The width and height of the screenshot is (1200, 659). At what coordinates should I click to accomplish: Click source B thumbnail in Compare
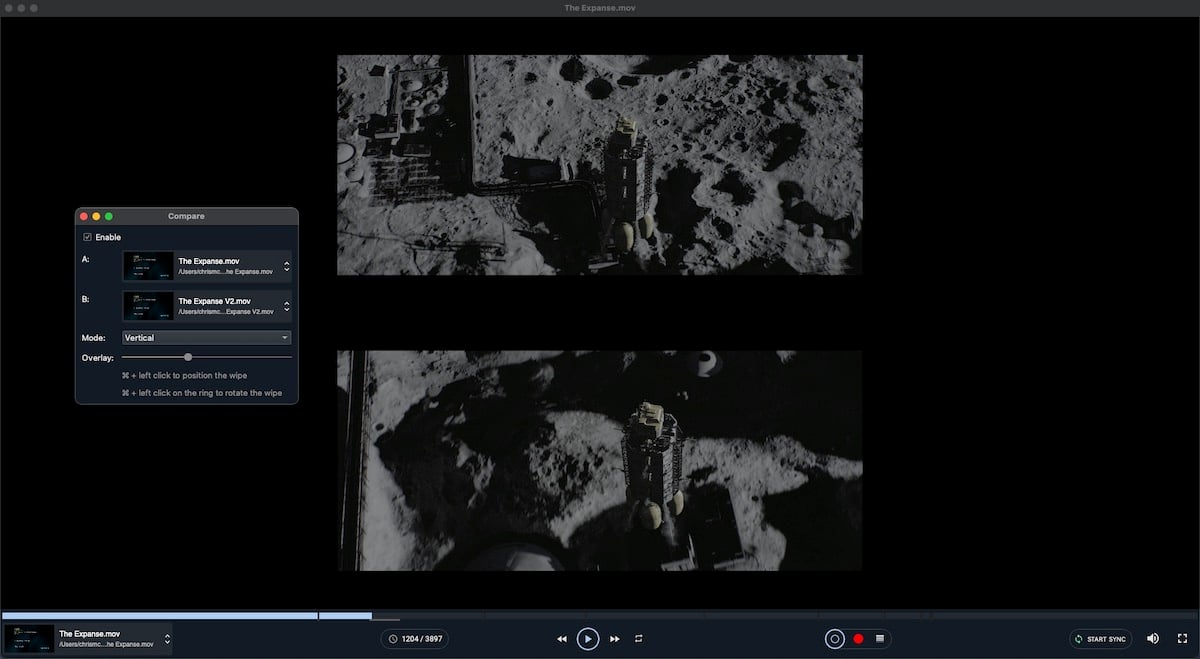(x=148, y=306)
